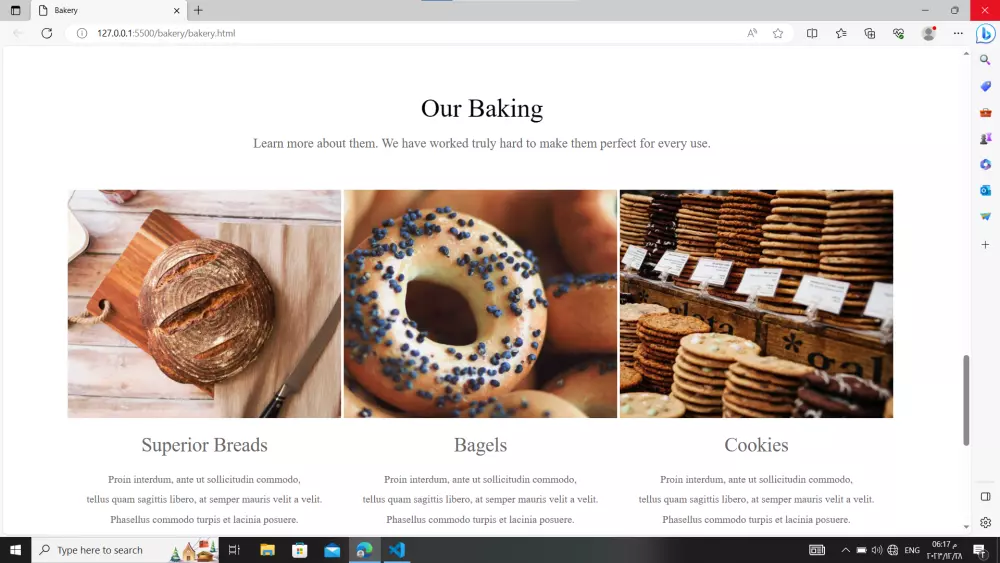The image size is (1000, 563).
Task: Open a new browser tab
Action: pos(198,10)
